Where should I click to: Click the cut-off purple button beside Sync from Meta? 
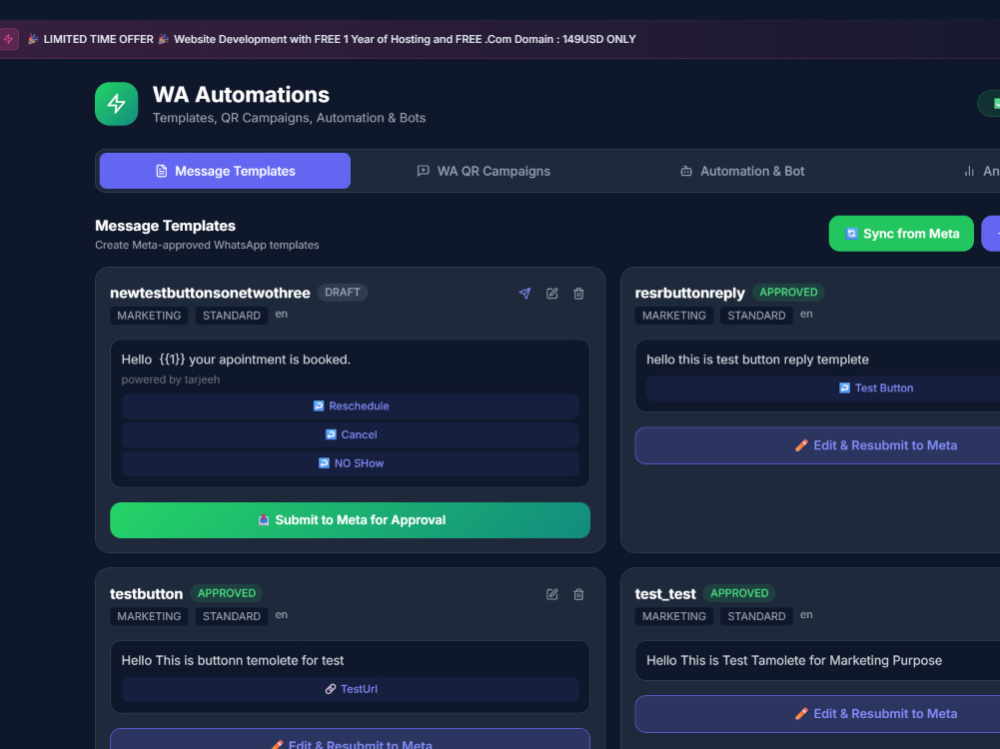(990, 234)
